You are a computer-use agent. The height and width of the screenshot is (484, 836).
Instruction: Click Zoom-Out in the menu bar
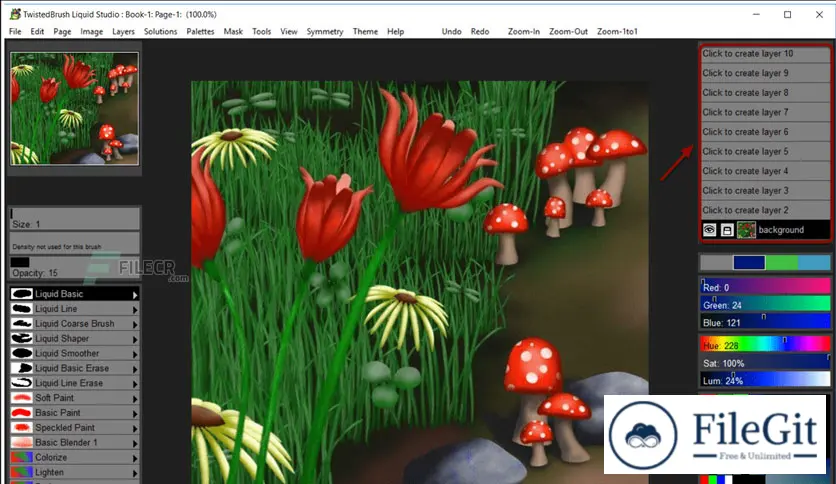point(568,31)
